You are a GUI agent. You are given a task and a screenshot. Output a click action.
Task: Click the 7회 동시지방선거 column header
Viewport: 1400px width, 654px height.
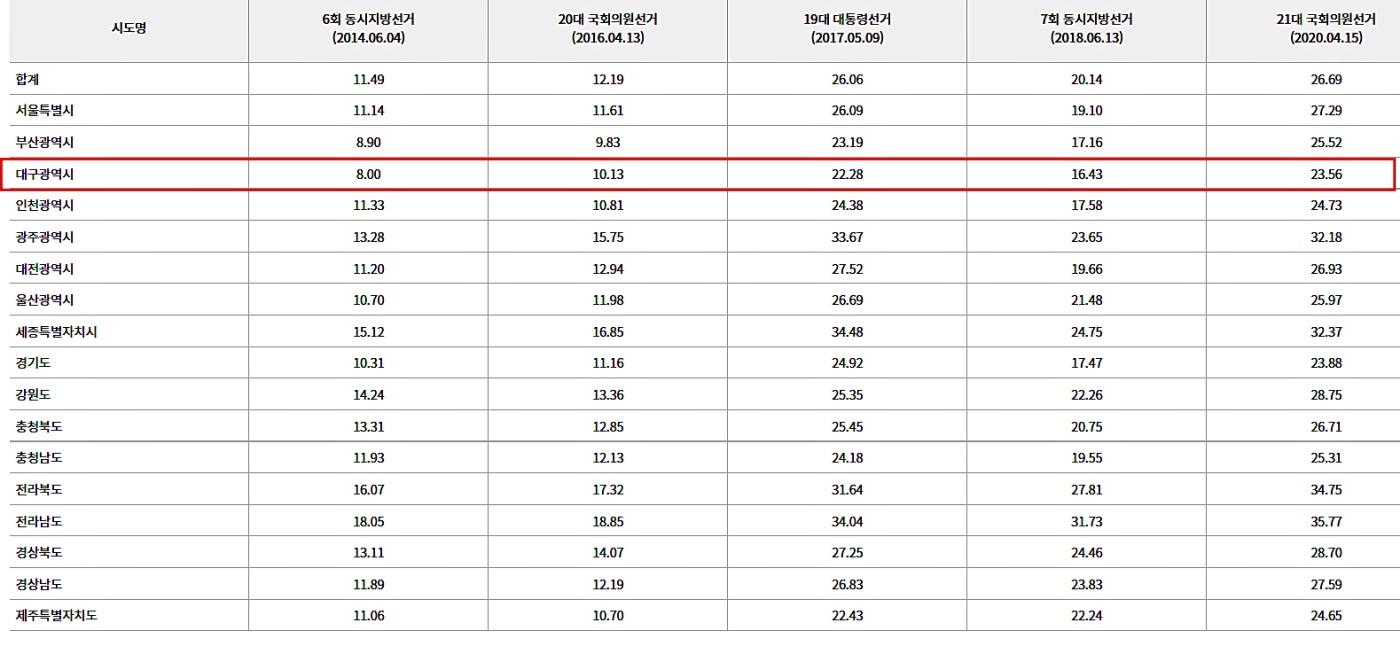click(x=1086, y=28)
